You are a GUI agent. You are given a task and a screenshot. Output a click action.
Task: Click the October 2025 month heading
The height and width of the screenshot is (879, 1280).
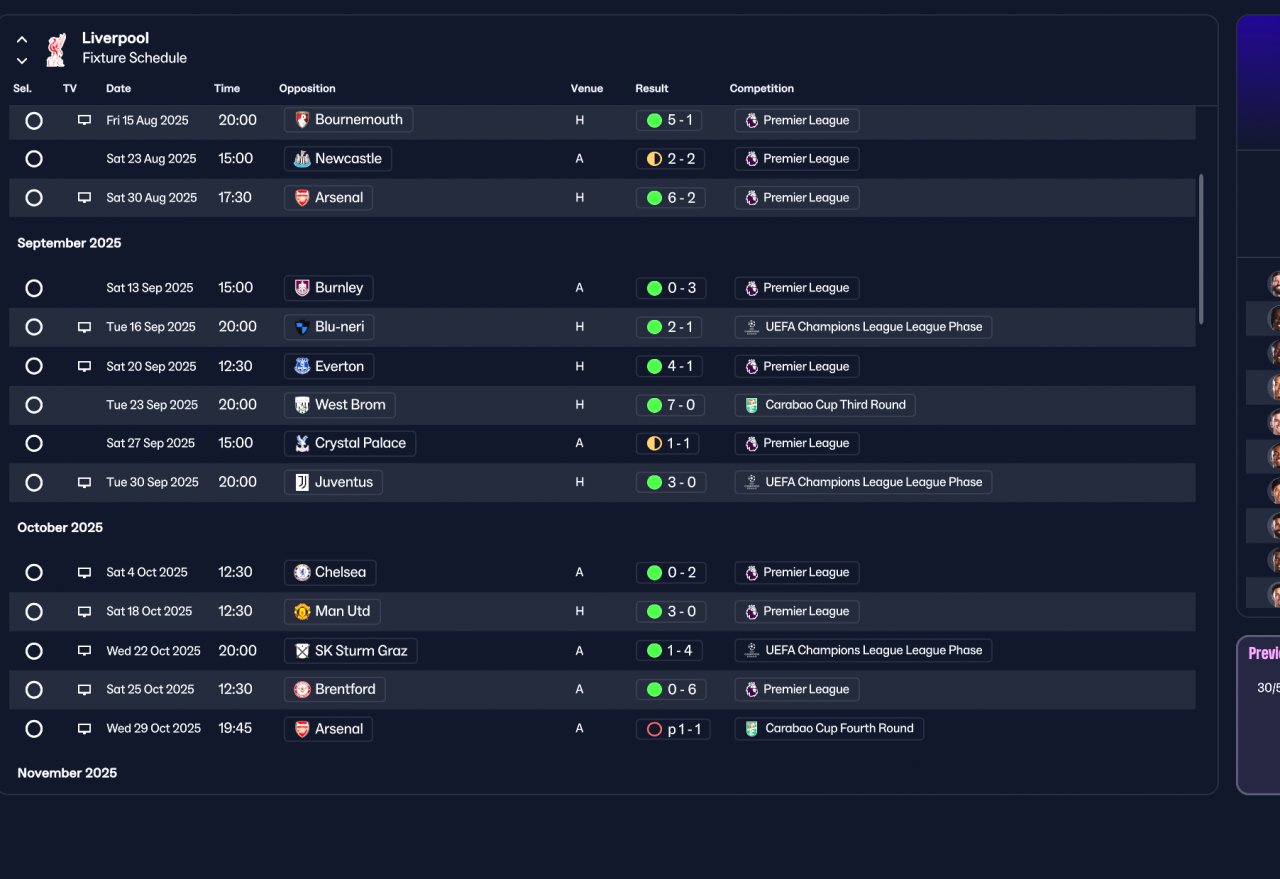point(60,528)
